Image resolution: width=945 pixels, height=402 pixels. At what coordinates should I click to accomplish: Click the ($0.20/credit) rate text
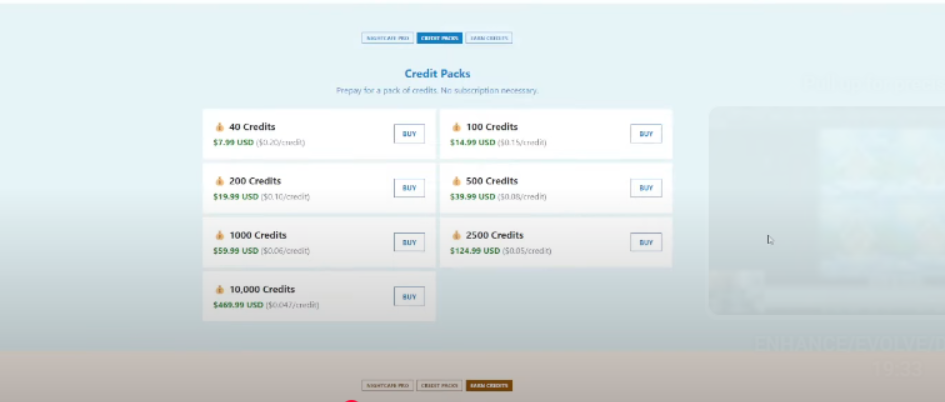tap(281, 143)
